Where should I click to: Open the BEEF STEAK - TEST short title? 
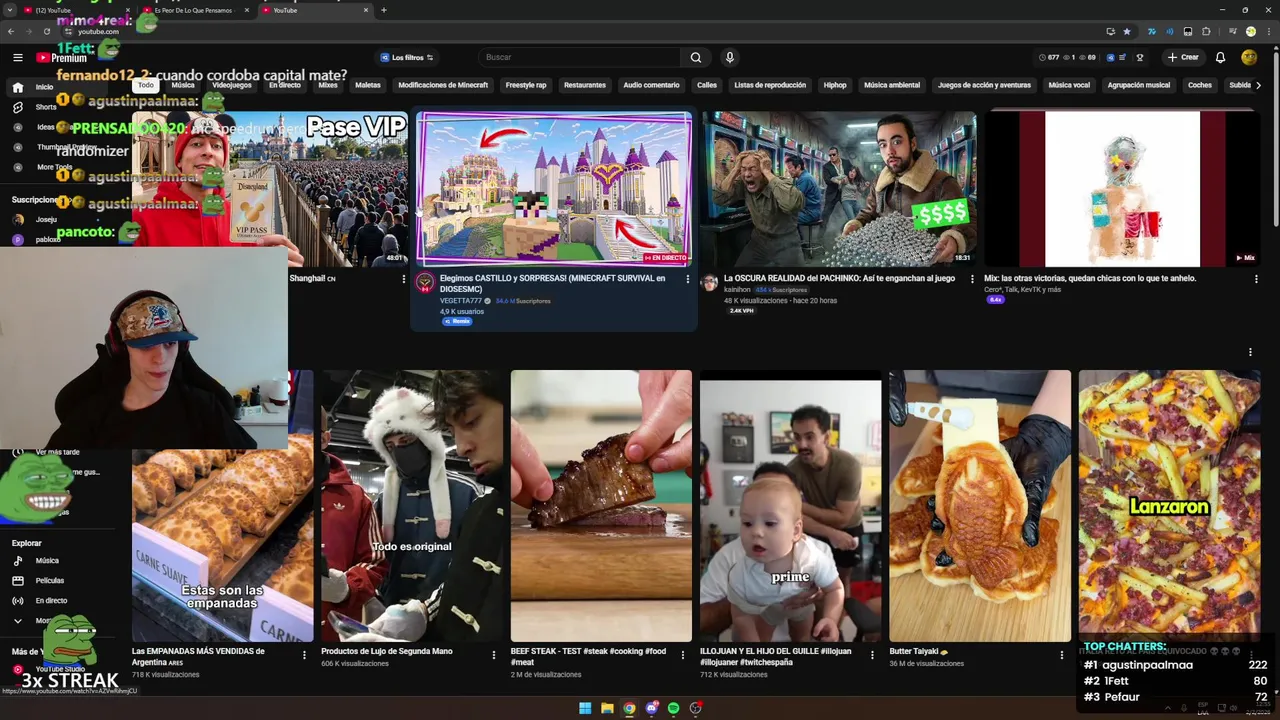588,656
